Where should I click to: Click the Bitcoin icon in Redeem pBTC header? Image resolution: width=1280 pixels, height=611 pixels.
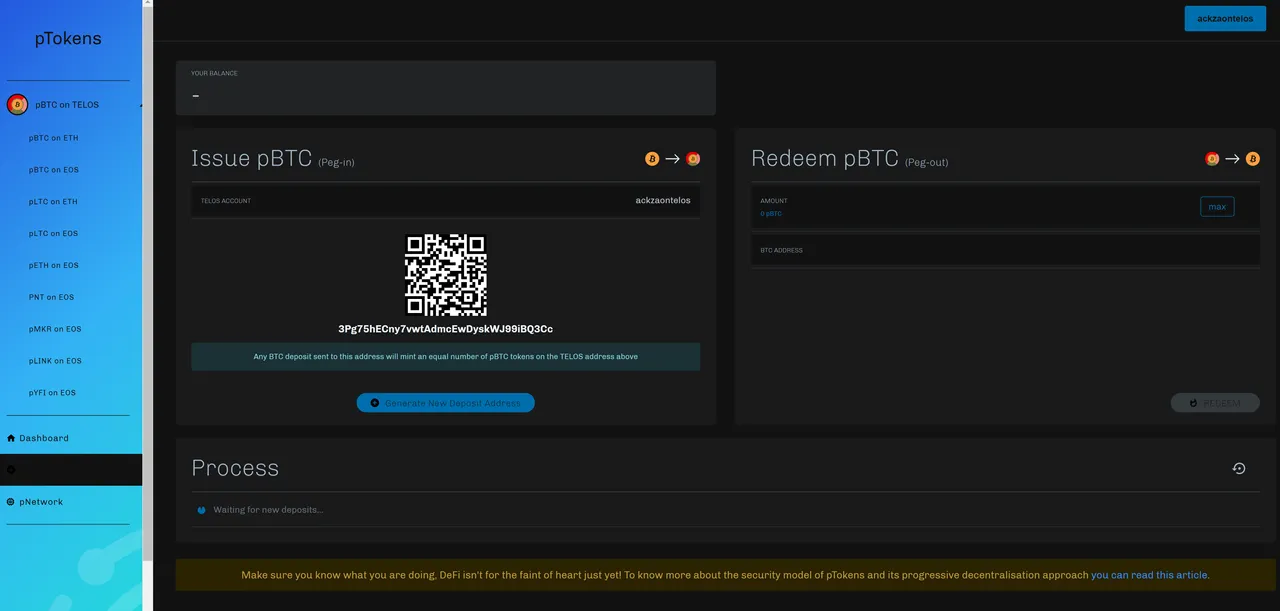pos(1253,159)
